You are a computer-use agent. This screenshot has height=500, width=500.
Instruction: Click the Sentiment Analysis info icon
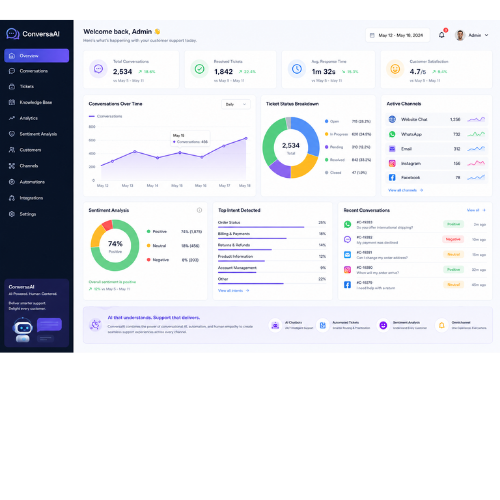click(x=199, y=210)
